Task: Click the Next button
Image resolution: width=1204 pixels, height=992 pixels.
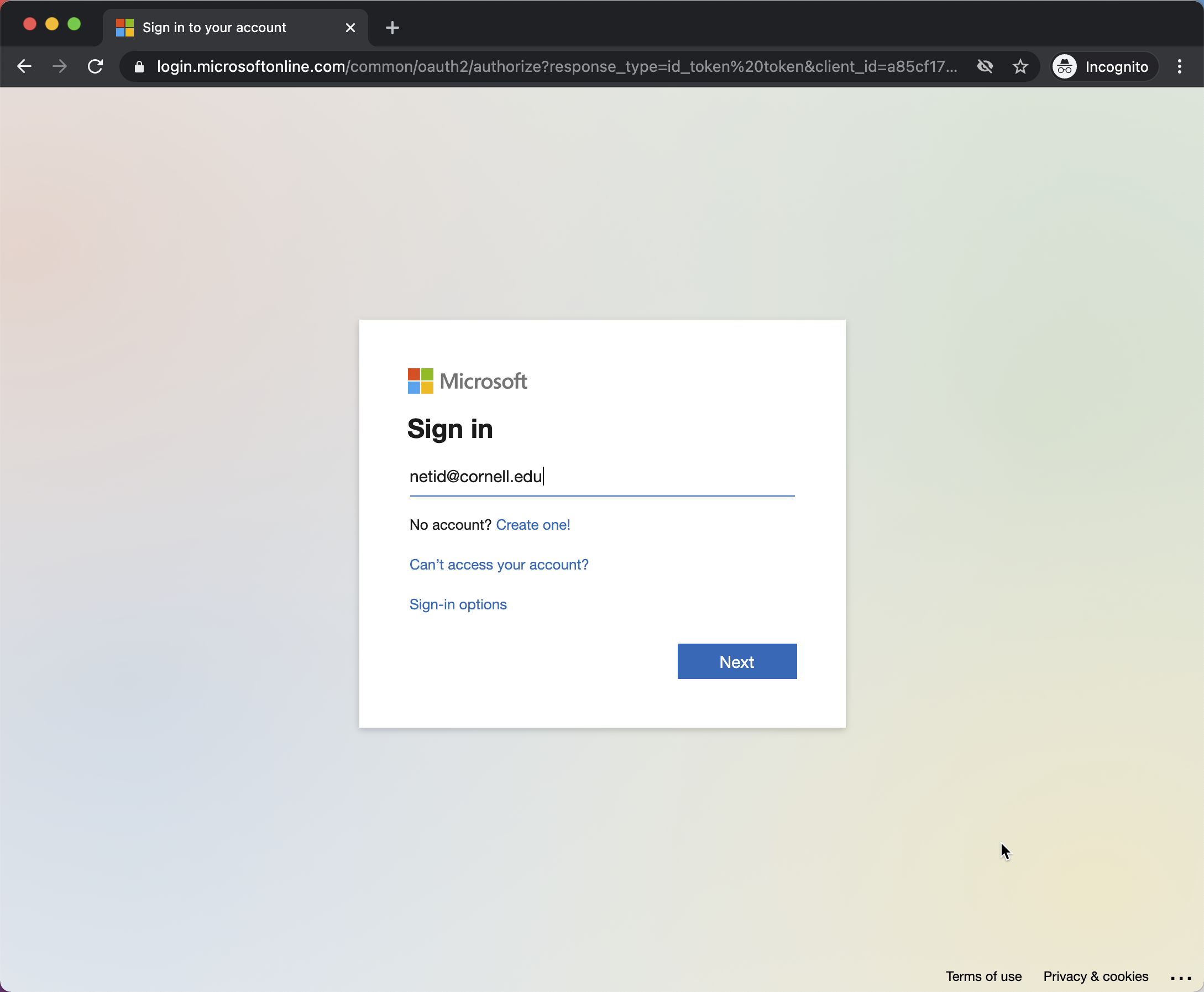Action: (737, 662)
